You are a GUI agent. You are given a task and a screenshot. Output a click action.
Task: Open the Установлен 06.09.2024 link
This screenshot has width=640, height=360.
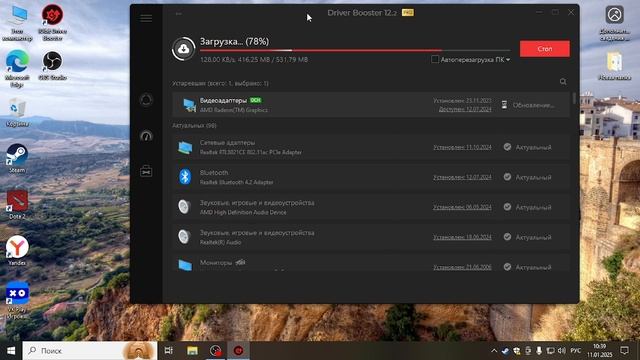[462, 207]
